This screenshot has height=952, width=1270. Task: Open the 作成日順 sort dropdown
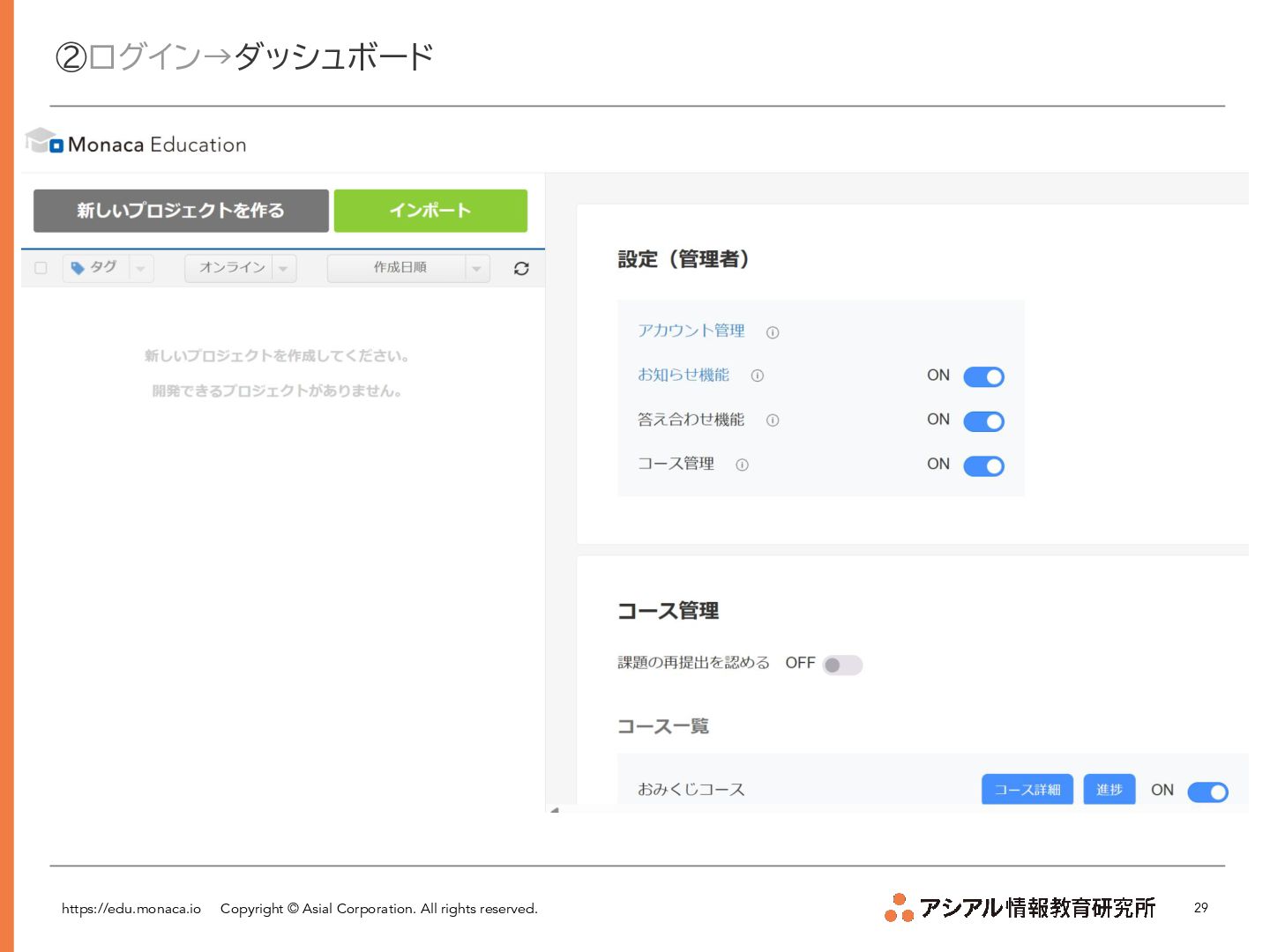tap(408, 268)
